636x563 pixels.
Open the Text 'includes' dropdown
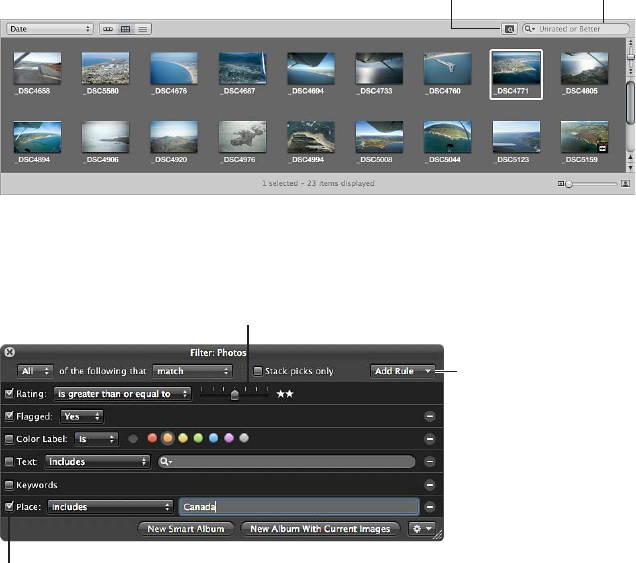pyautogui.click(x=97, y=462)
